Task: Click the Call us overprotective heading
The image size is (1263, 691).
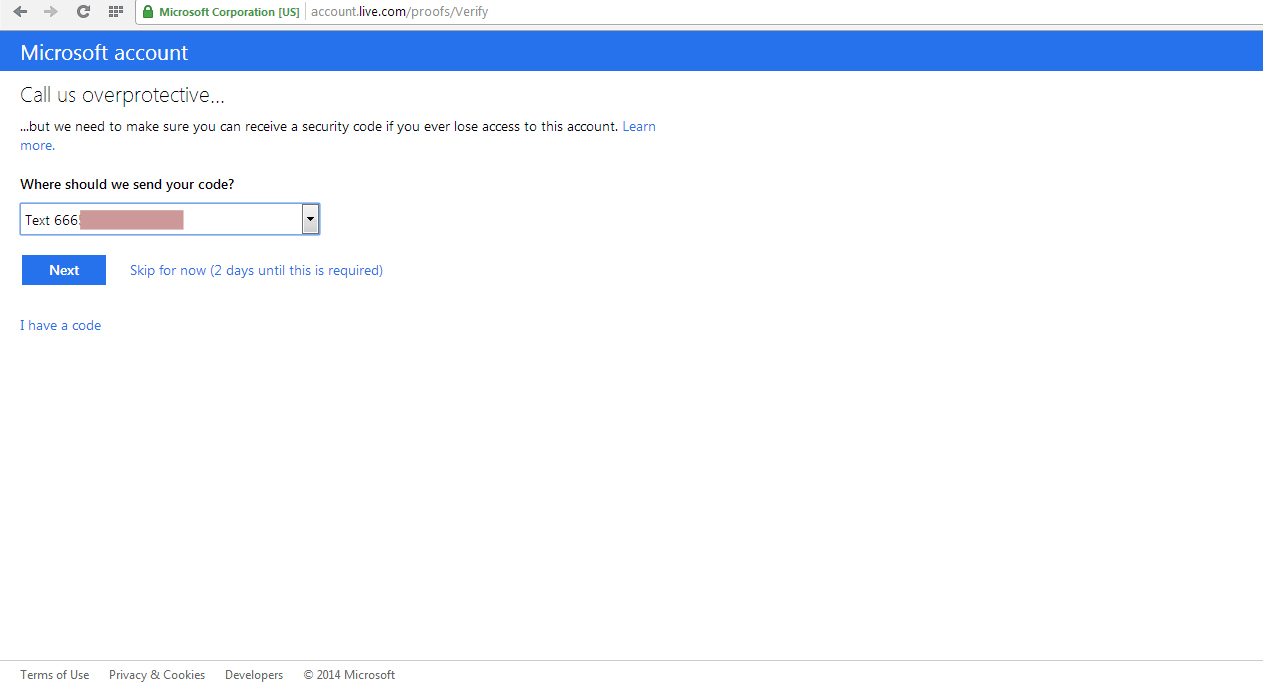Action: pos(122,96)
